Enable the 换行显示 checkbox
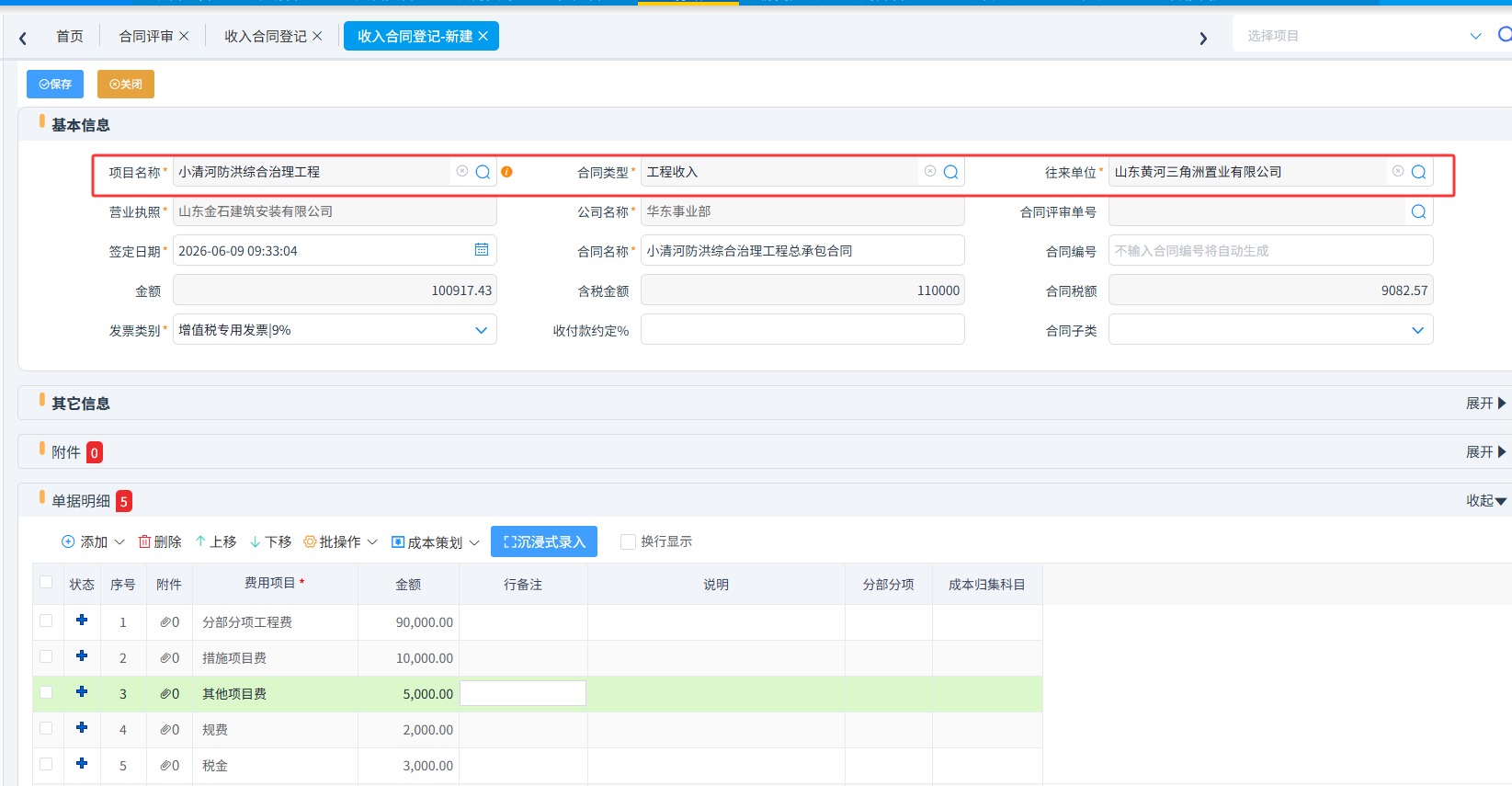 pyautogui.click(x=628, y=541)
